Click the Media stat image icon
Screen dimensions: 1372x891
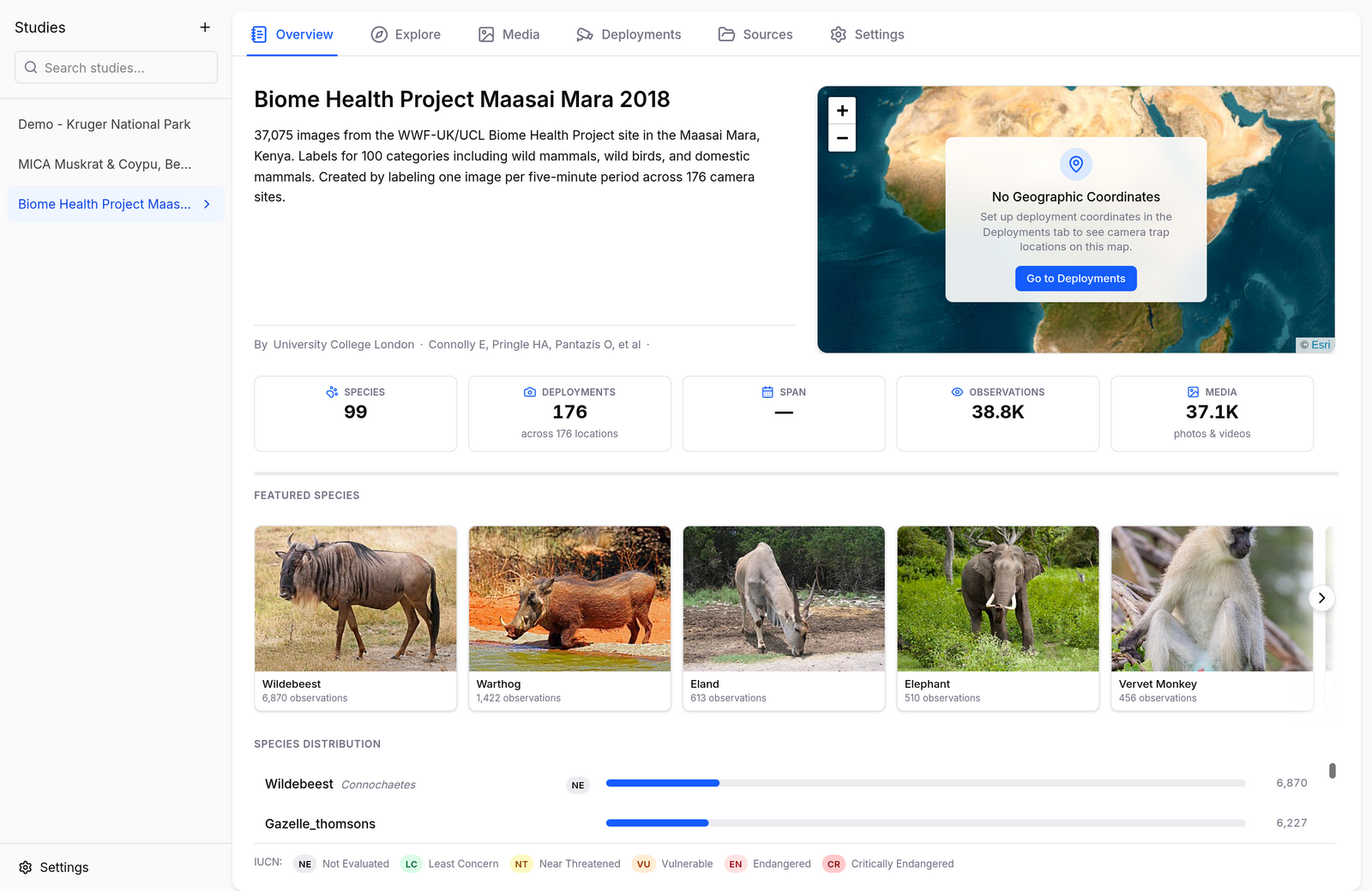click(x=1193, y=392)
